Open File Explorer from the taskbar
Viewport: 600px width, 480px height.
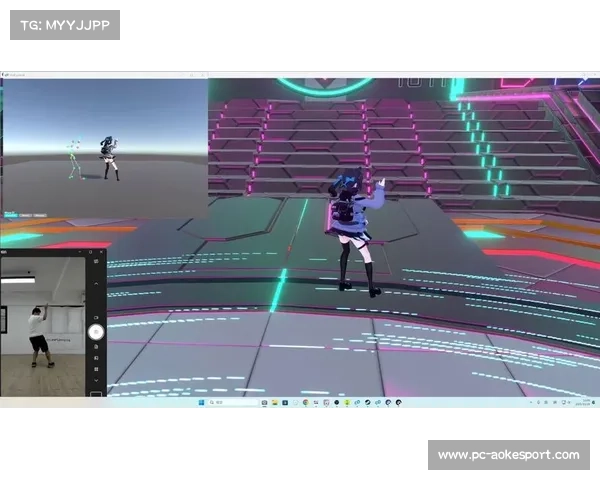coord(274,403)
